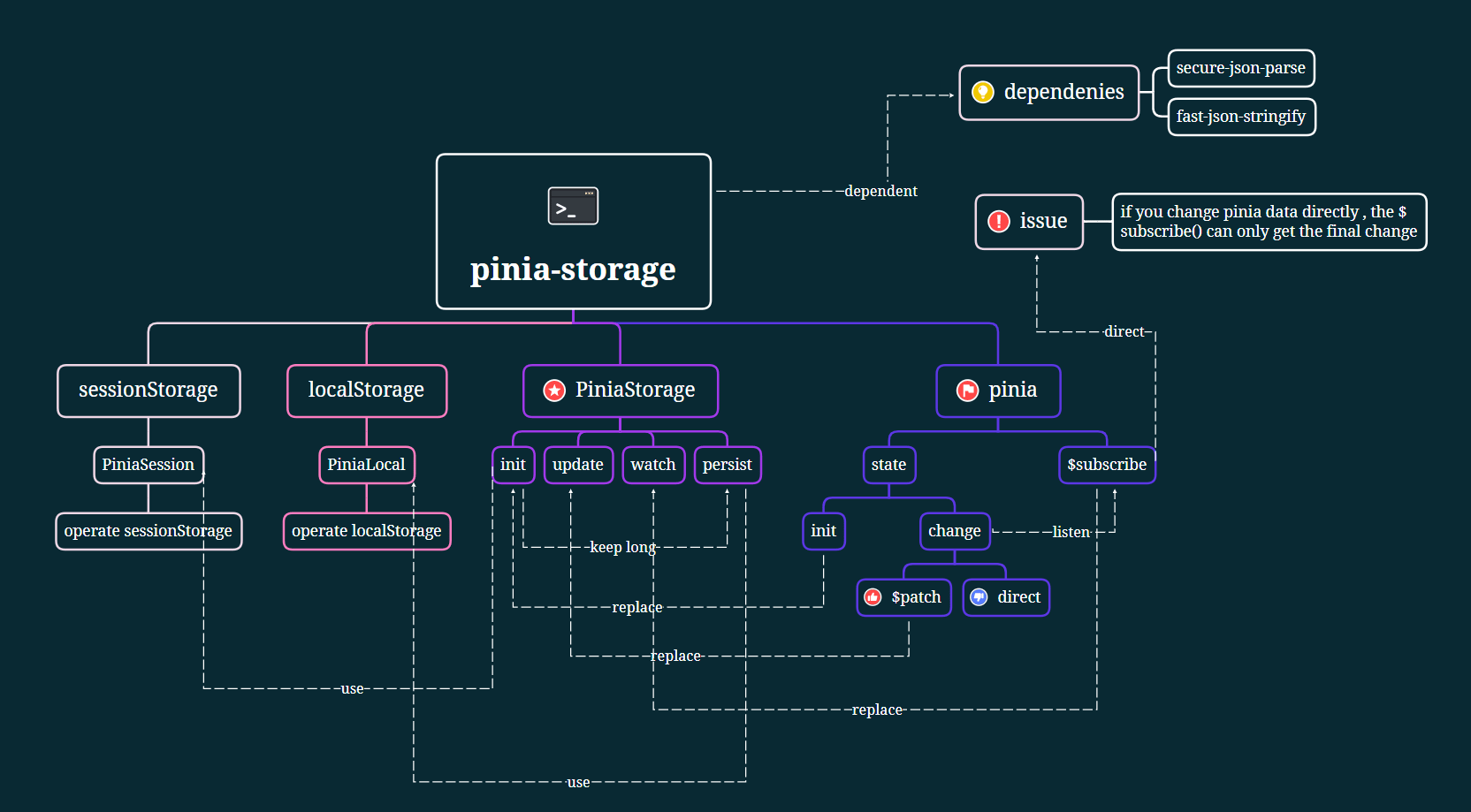Click the red exclamation icon beside issue
The width and height of the screenshot is (1471, 812).
pyautogui.click(x=998, y=221)
